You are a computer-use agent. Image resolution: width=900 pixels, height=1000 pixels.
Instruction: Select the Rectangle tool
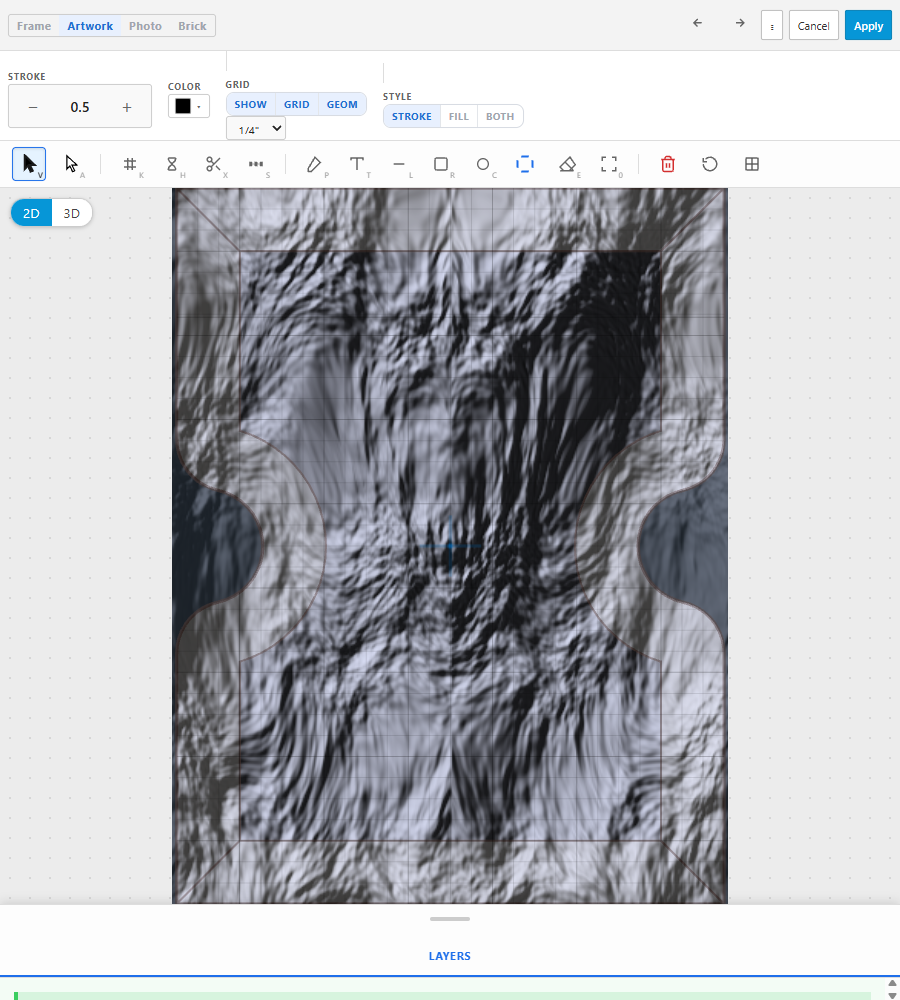click(441, 164)
